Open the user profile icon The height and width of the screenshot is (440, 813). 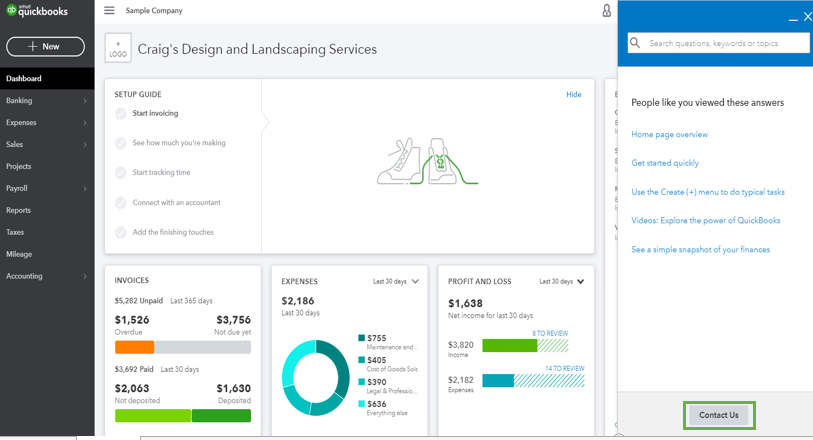click(606, 10)
